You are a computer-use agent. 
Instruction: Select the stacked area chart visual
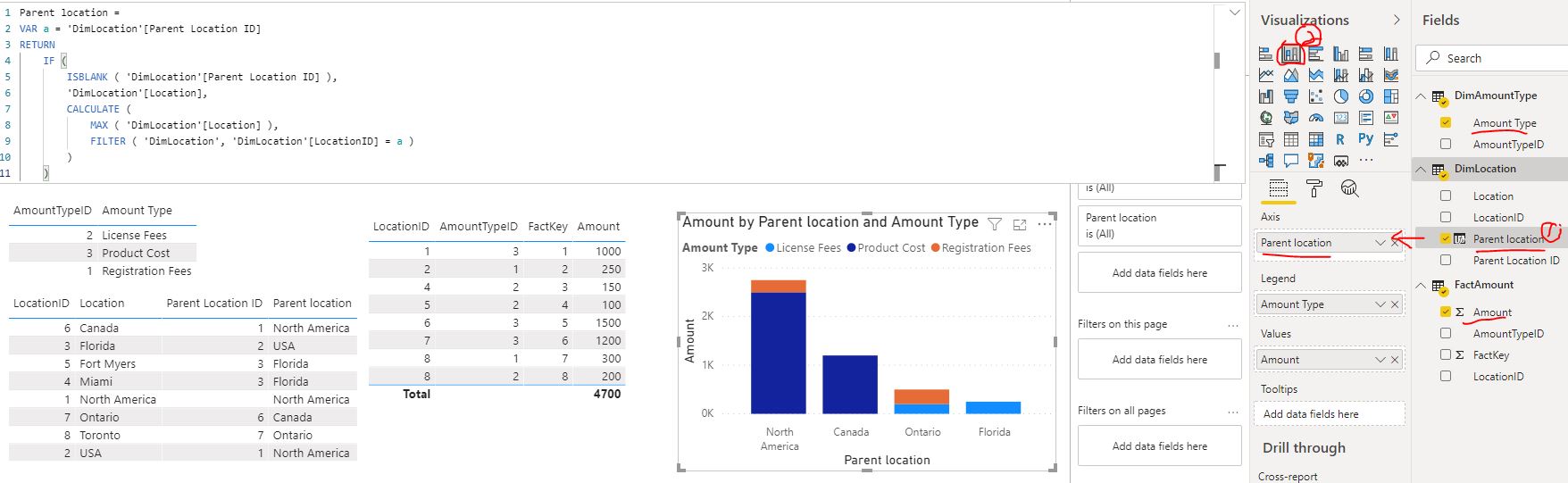coord(1316,75)
